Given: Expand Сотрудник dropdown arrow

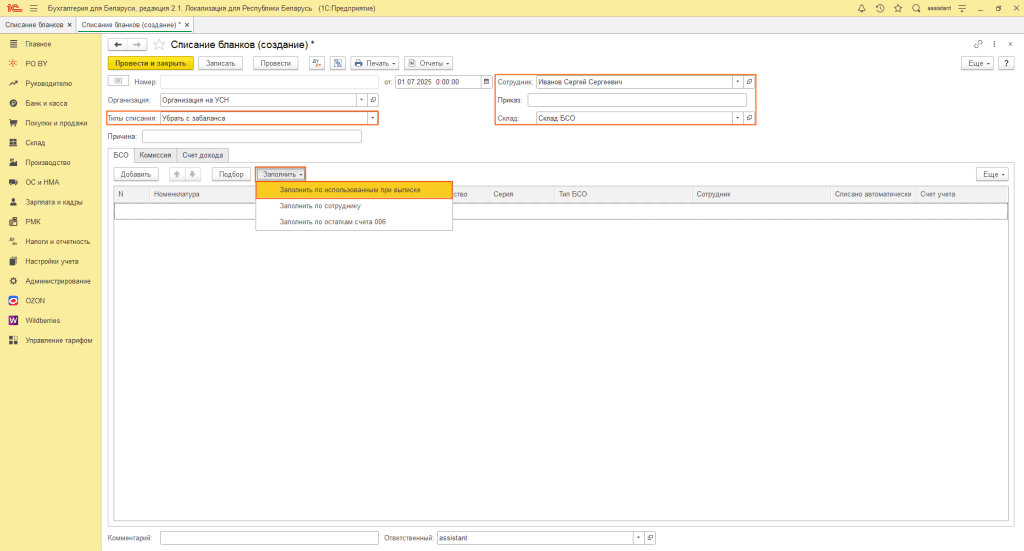Looking at the screenshot, I should coord(737,82).
